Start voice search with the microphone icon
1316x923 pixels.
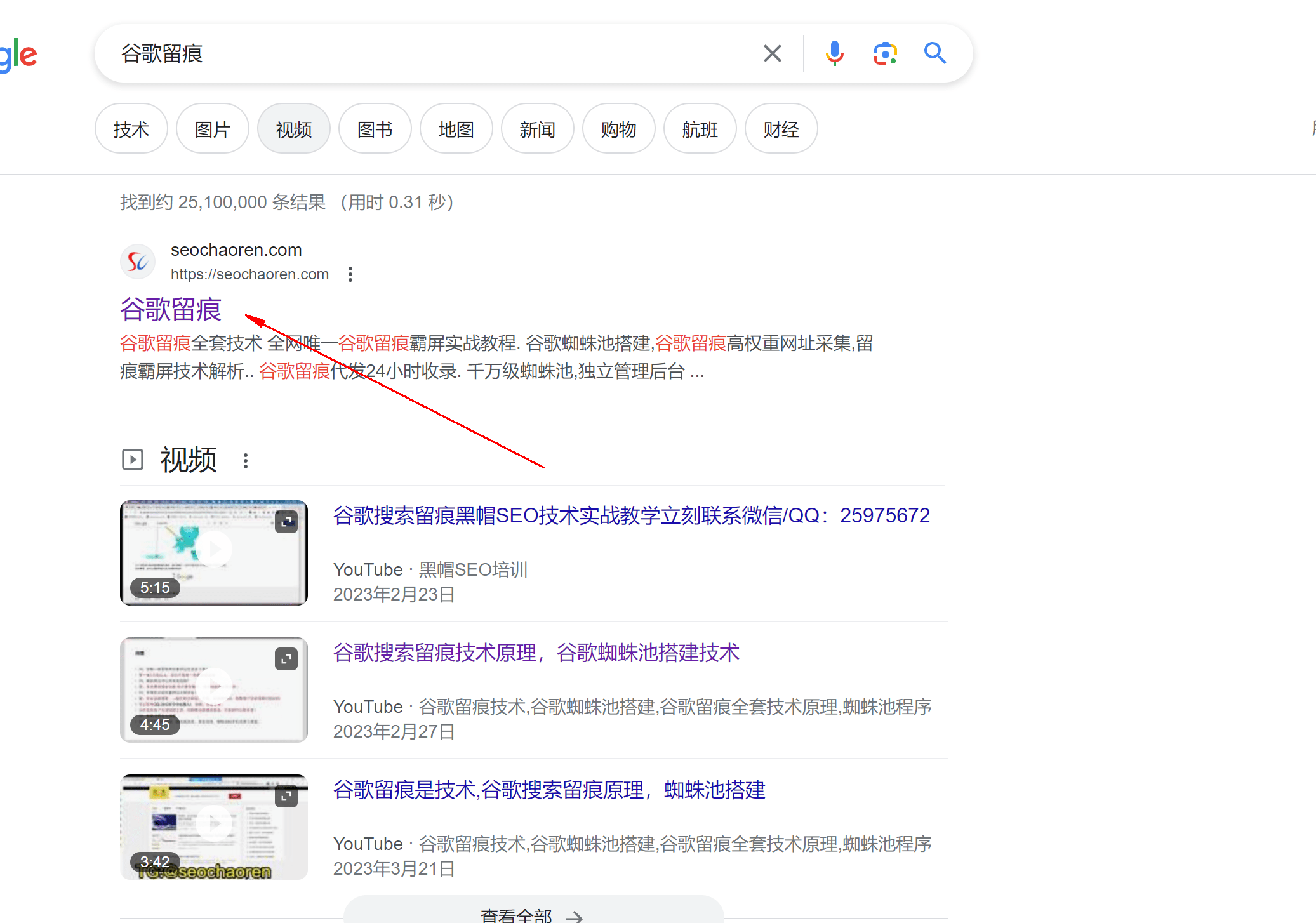[834, 53]
